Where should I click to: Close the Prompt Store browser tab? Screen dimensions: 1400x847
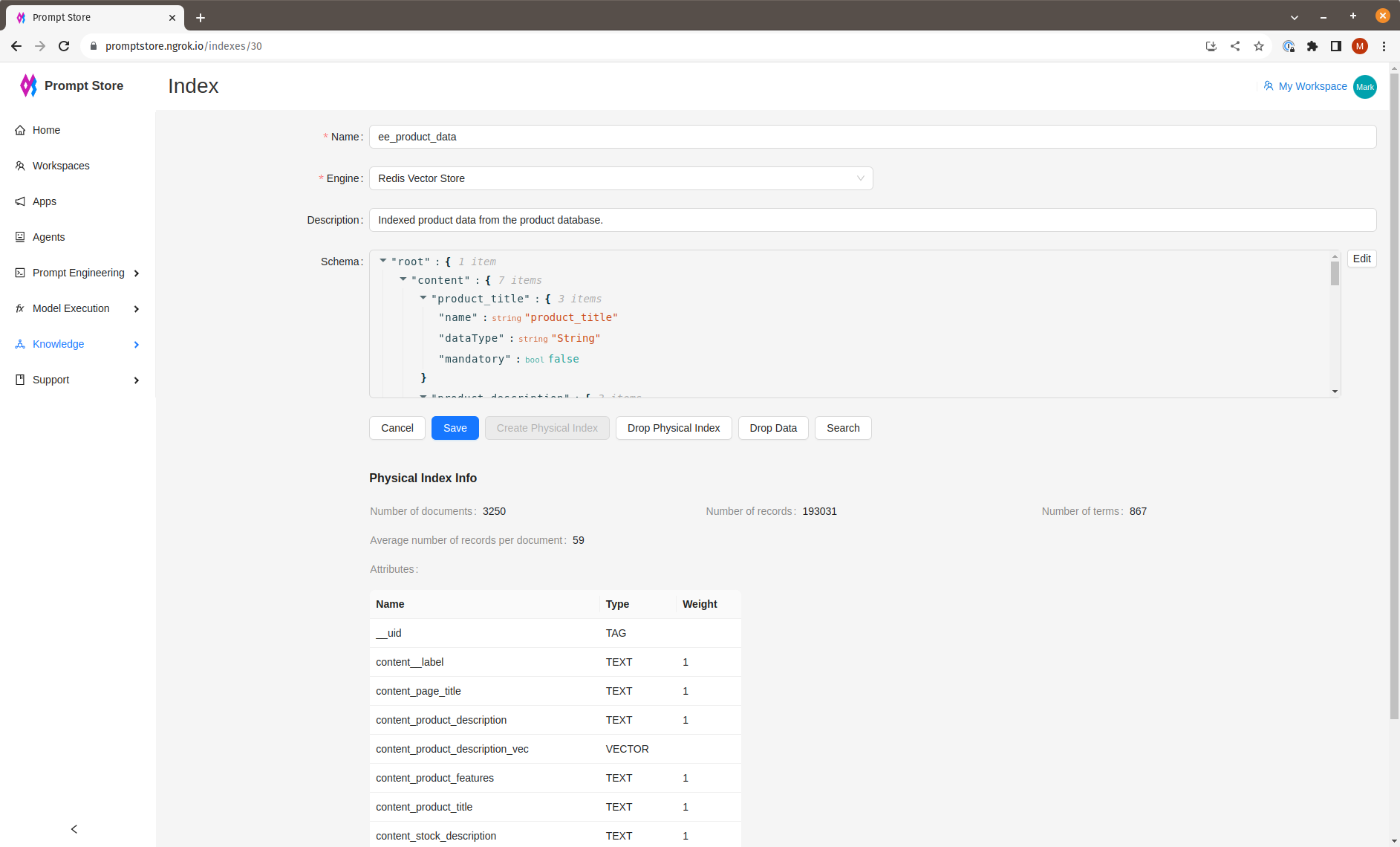click(x=172, y=18)
